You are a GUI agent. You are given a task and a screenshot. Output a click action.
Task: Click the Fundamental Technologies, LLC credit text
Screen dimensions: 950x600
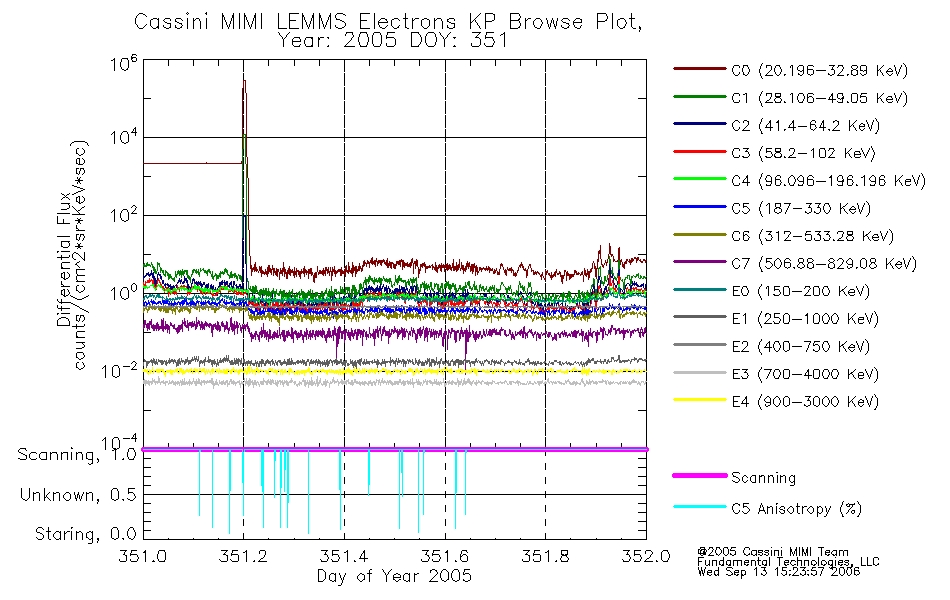pos(788,562)
